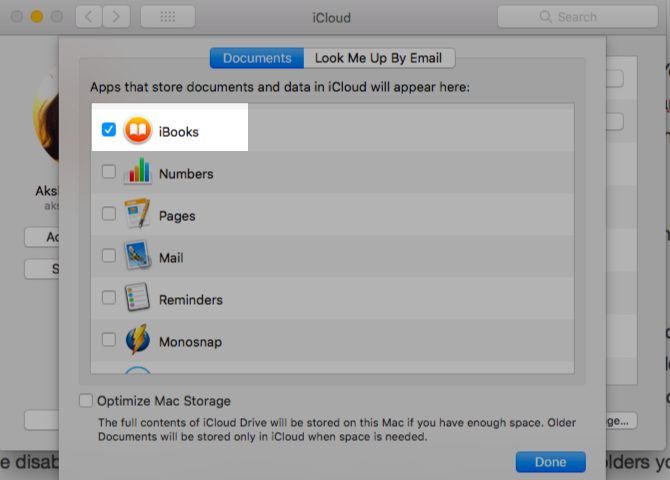670x480 pixels.
Task: Click the iBooks app icon
Action: point(137,131)
